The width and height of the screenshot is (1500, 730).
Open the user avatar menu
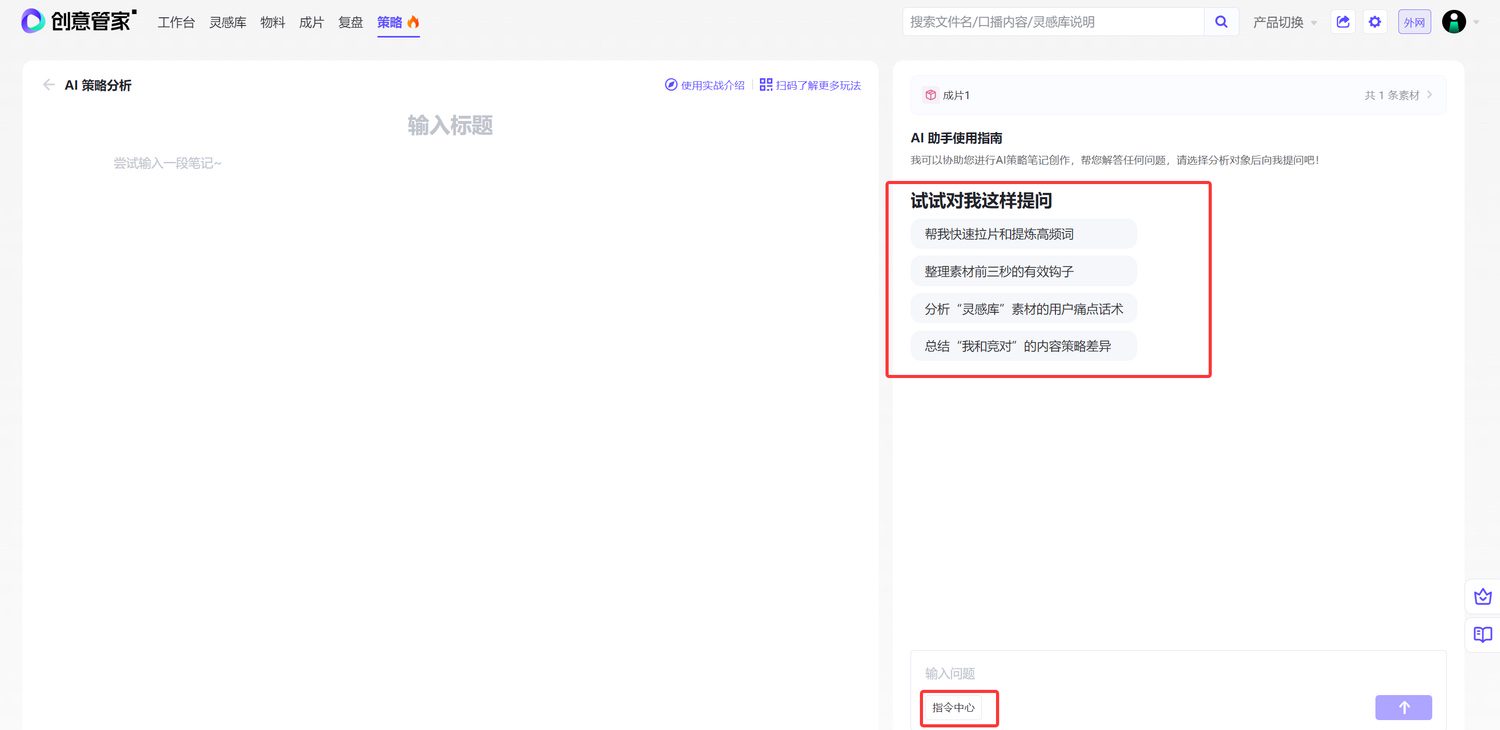click(x=1454, y=22)
